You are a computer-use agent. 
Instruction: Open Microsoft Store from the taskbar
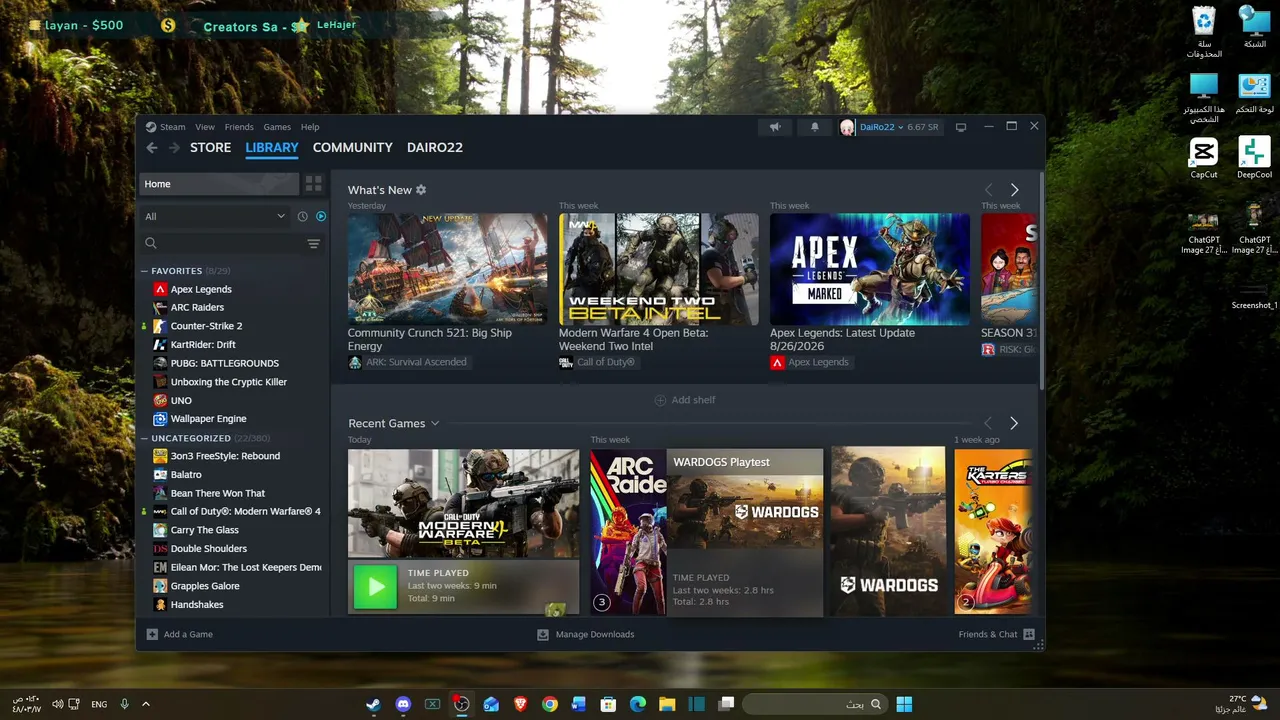click(608, 704)
